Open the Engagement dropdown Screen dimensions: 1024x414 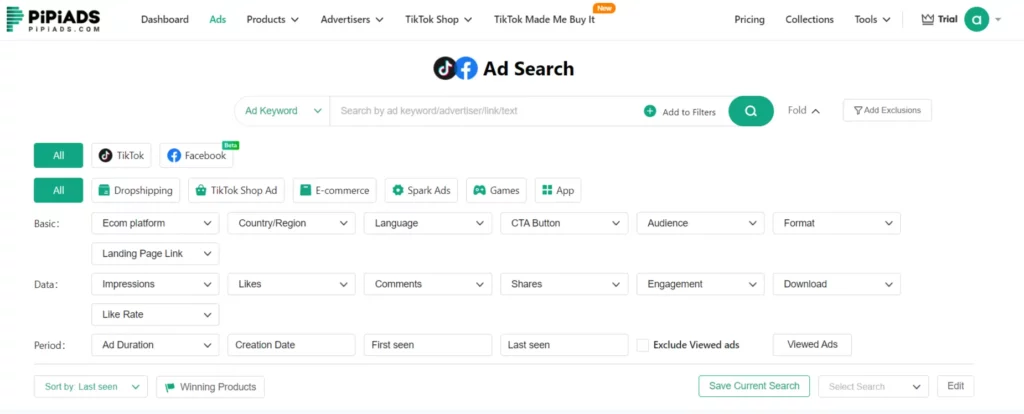[x=701, y=284]
